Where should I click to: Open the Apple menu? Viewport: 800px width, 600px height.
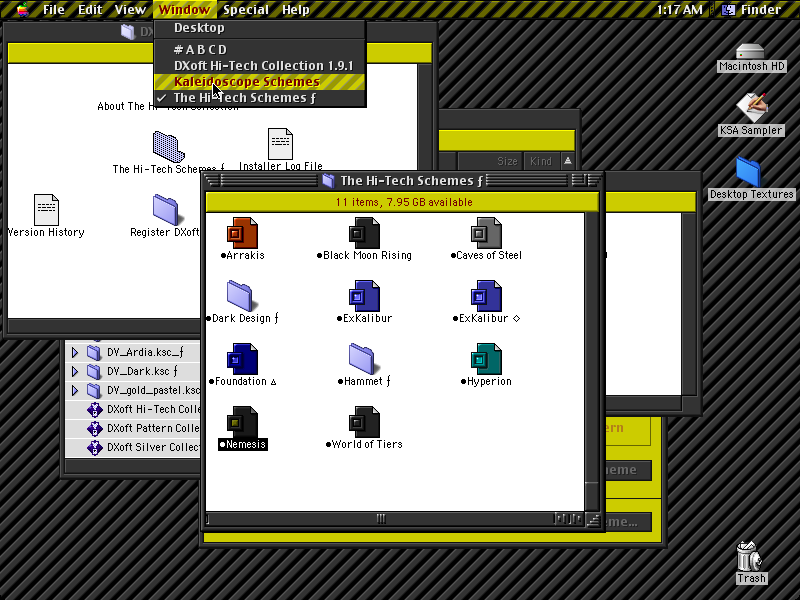click(x=22, y=9)
